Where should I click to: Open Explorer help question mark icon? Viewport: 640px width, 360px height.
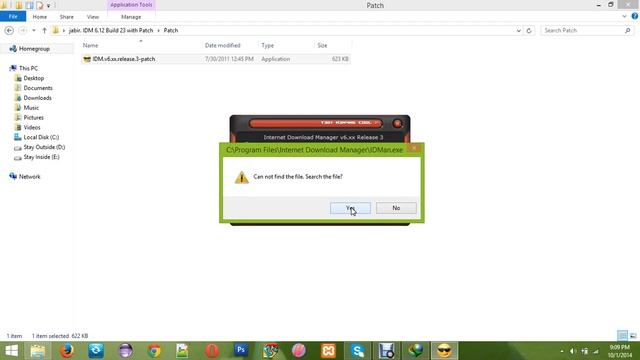click(x=635, y=16)
